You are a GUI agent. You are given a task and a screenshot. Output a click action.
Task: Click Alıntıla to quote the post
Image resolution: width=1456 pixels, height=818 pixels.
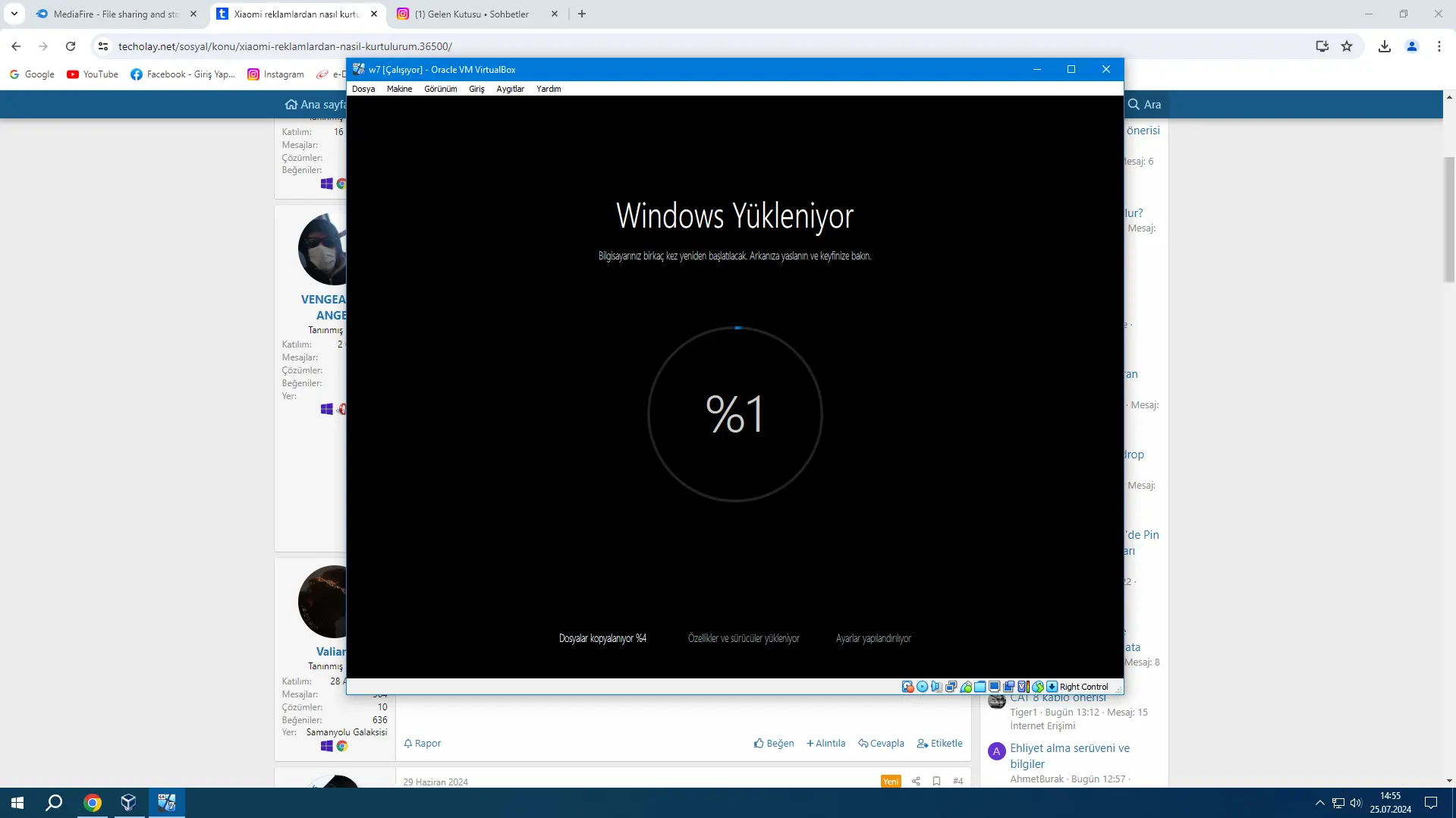click(825, 744)
